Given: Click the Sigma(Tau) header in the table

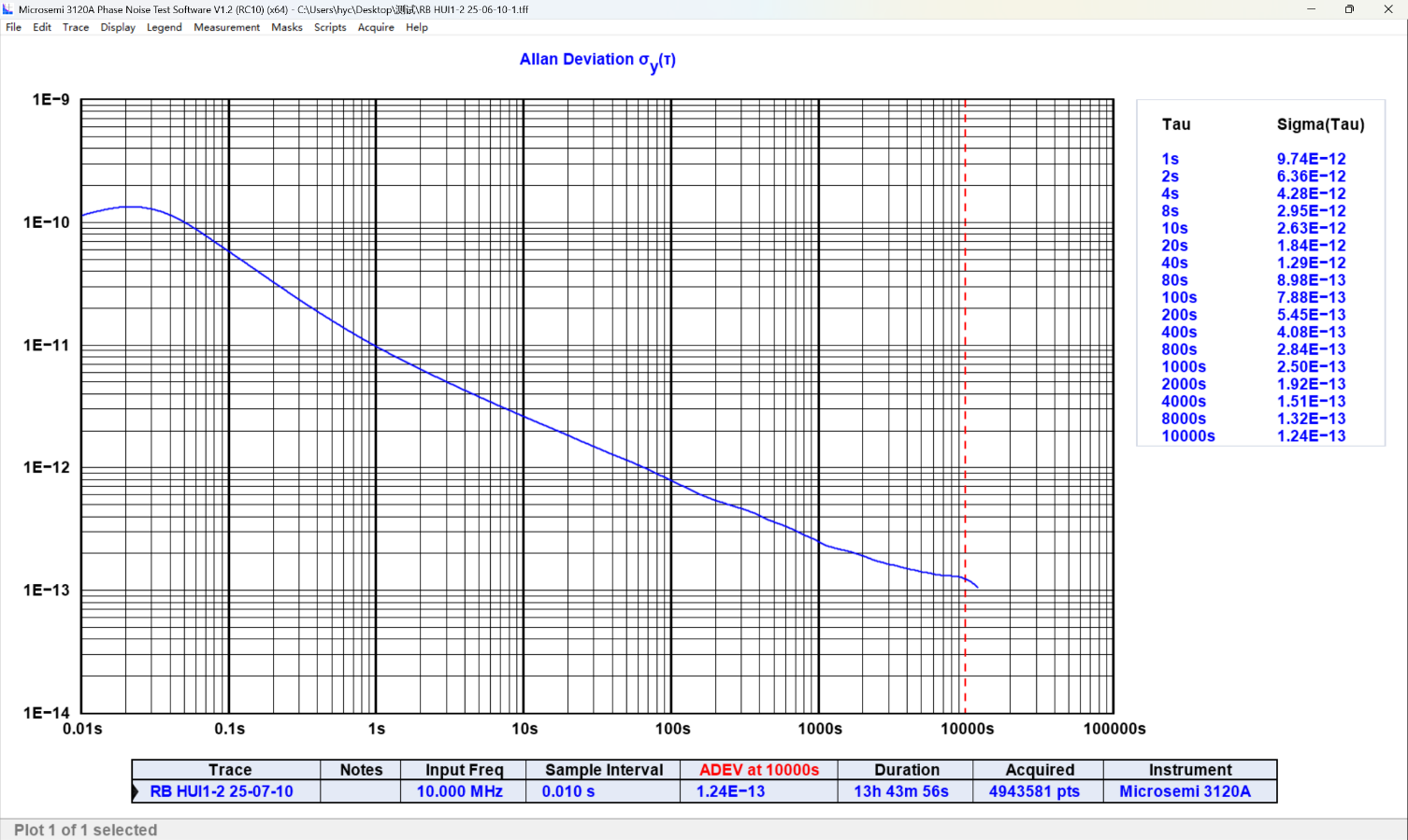Looking at the screenshot, I should pyautogui.click(x=1320, y=124).
